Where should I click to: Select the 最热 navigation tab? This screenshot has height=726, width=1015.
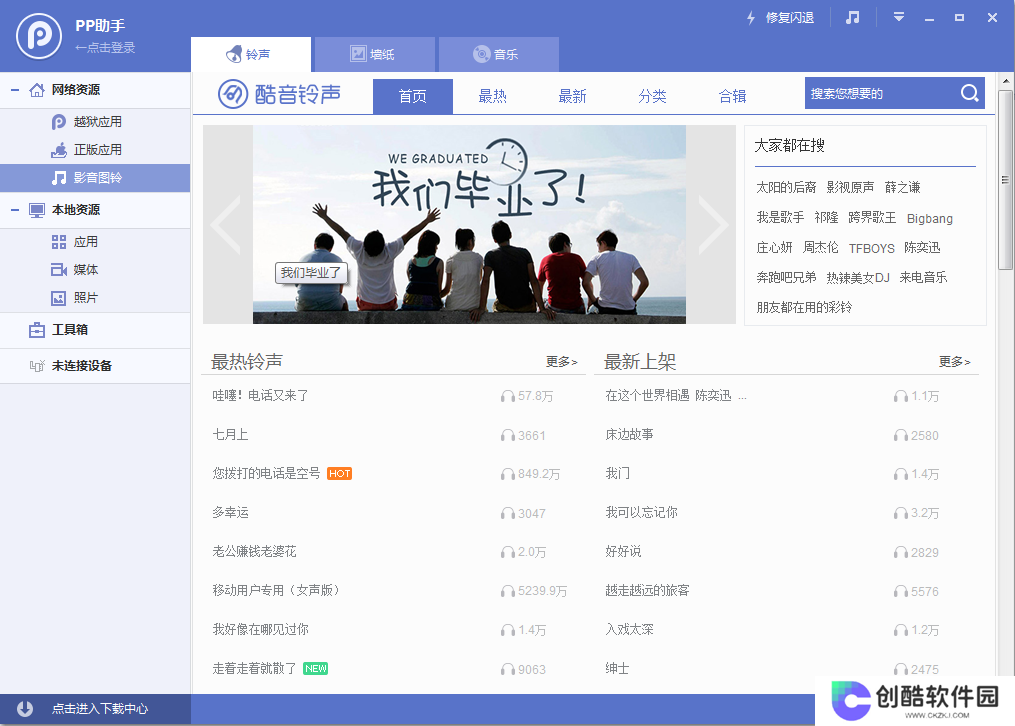493,96
